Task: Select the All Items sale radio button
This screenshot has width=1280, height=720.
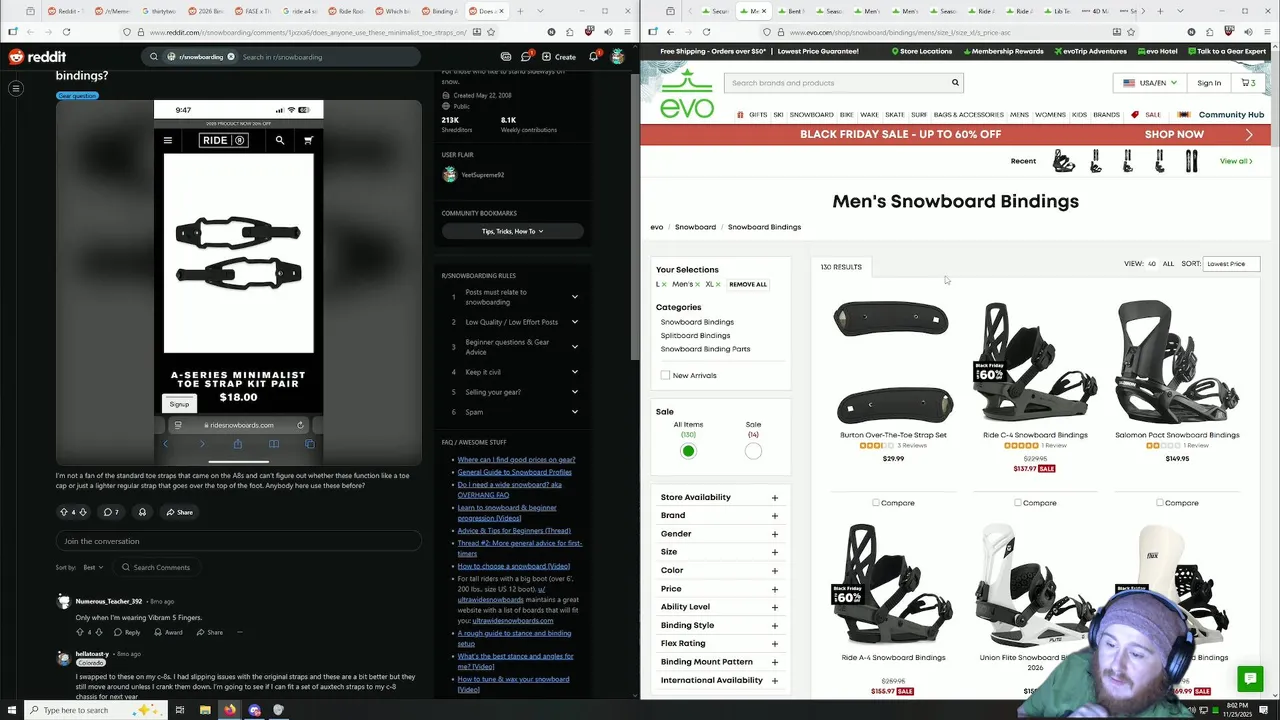Action: (688, 451)
